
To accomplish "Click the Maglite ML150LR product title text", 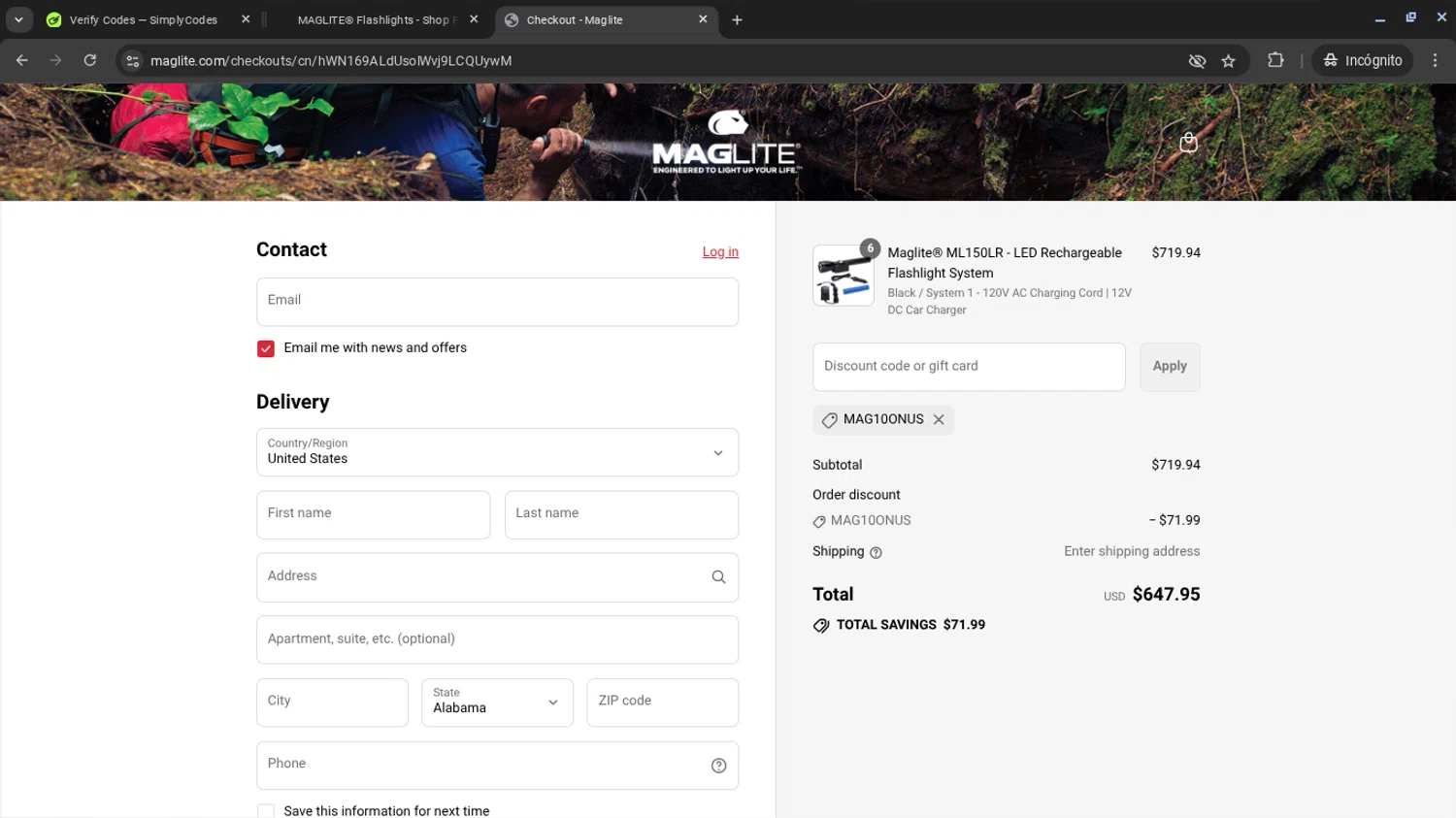I will [x=1005, y=263].
